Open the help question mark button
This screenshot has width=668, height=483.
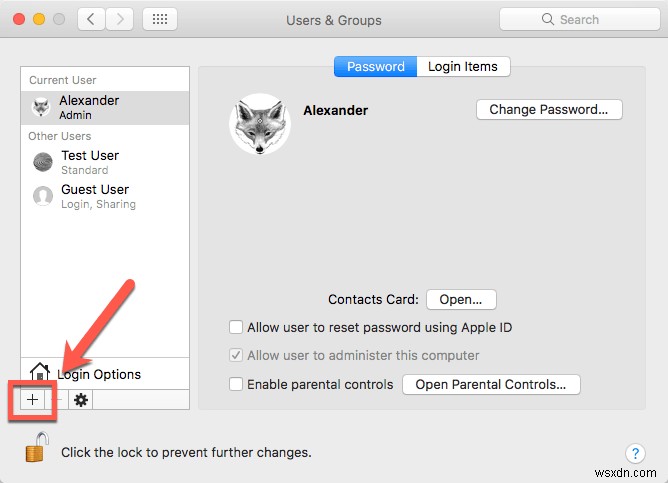pos(634,453)
